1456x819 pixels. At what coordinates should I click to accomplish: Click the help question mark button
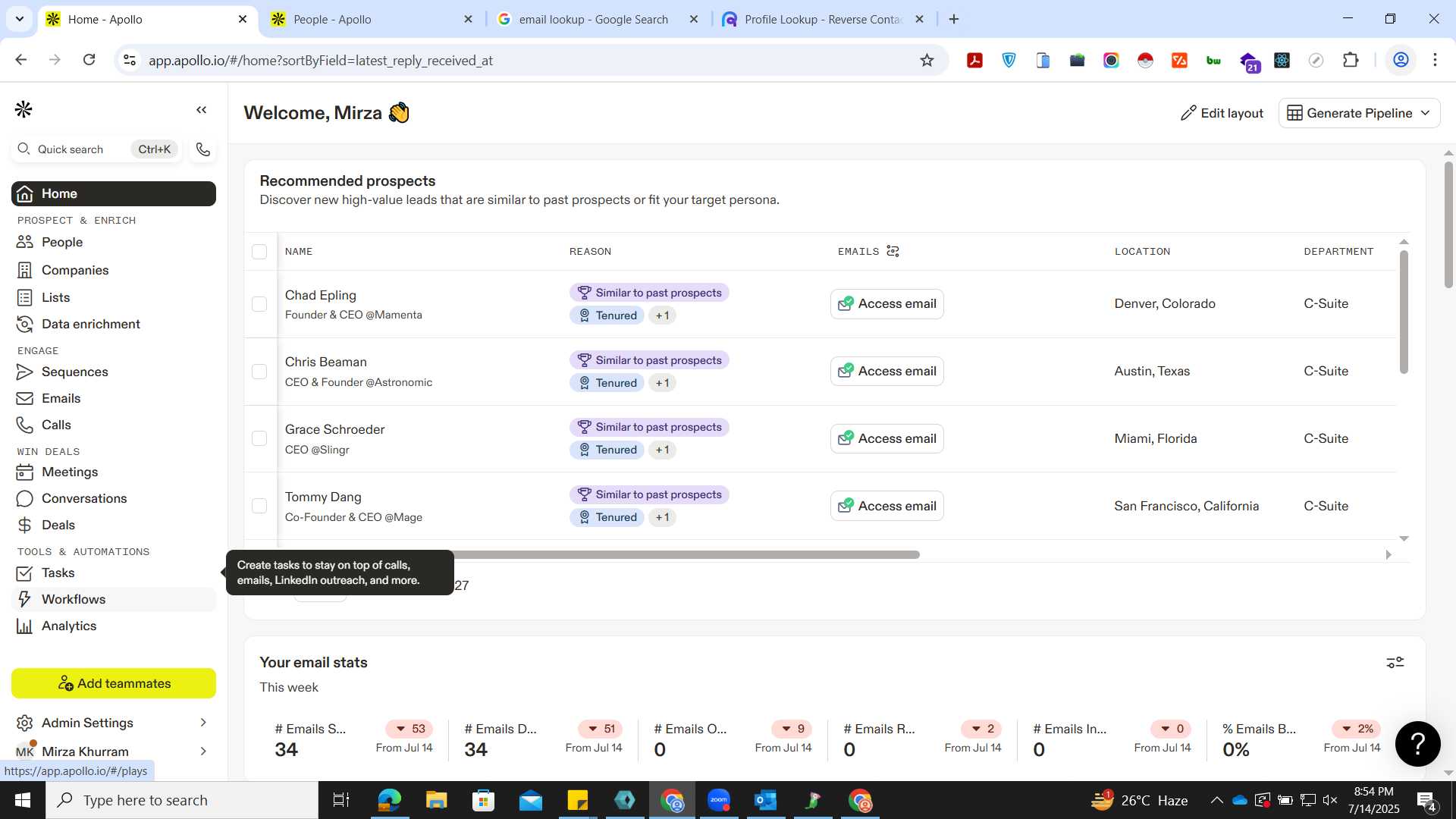pos(1418,744)
